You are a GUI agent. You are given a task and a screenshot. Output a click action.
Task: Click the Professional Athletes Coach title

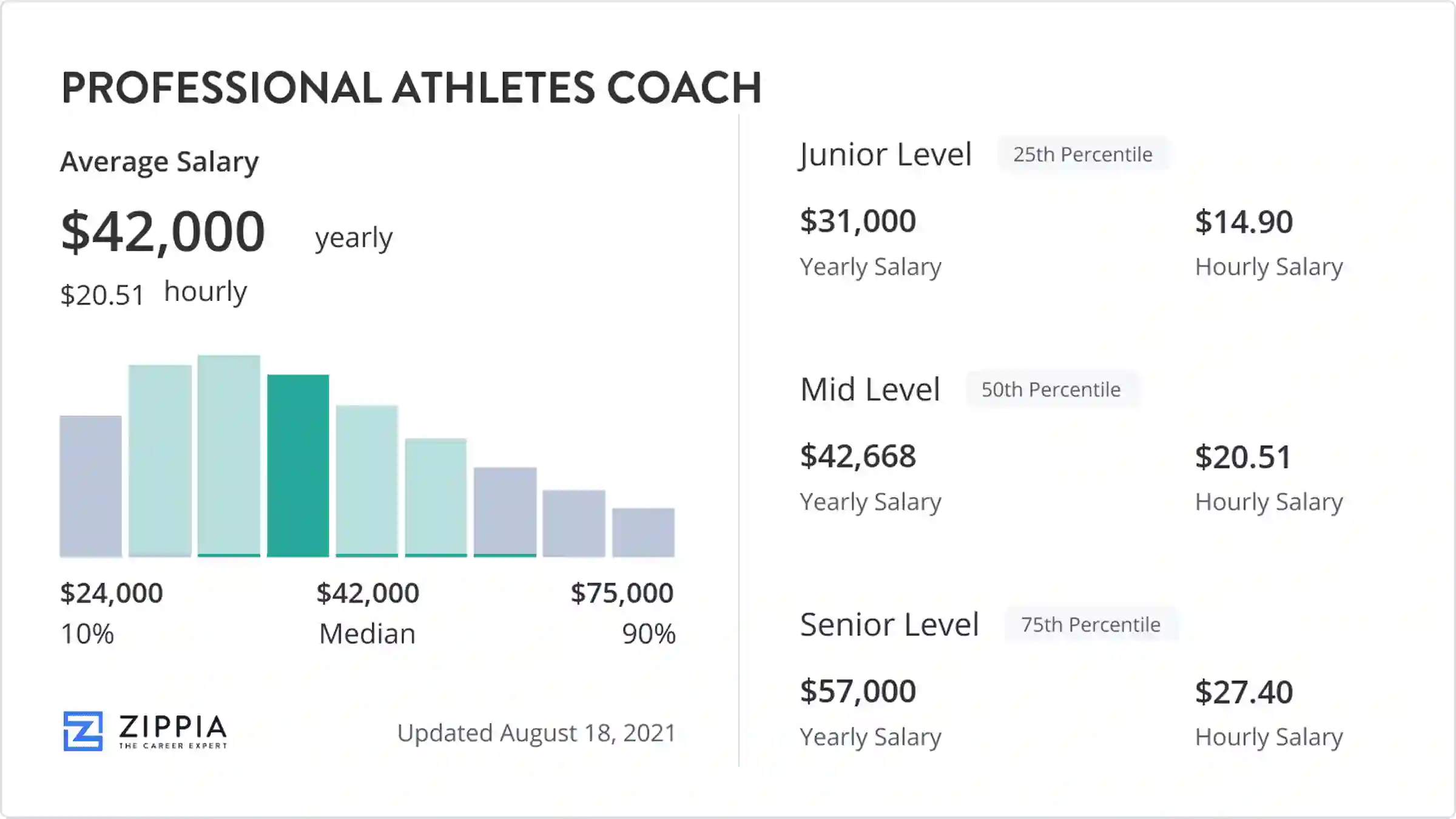pos(411,87)
